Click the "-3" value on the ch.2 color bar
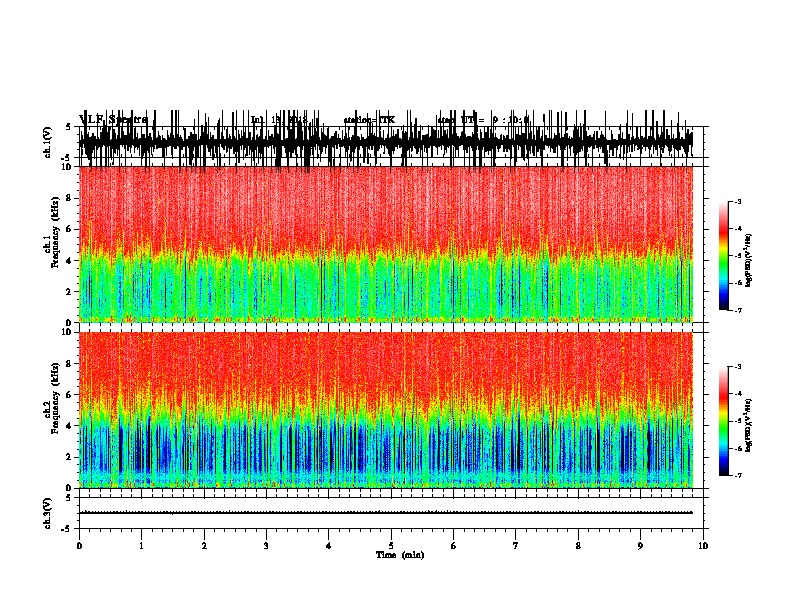Viewport: 792px width, 612px height. coord(737,367)
